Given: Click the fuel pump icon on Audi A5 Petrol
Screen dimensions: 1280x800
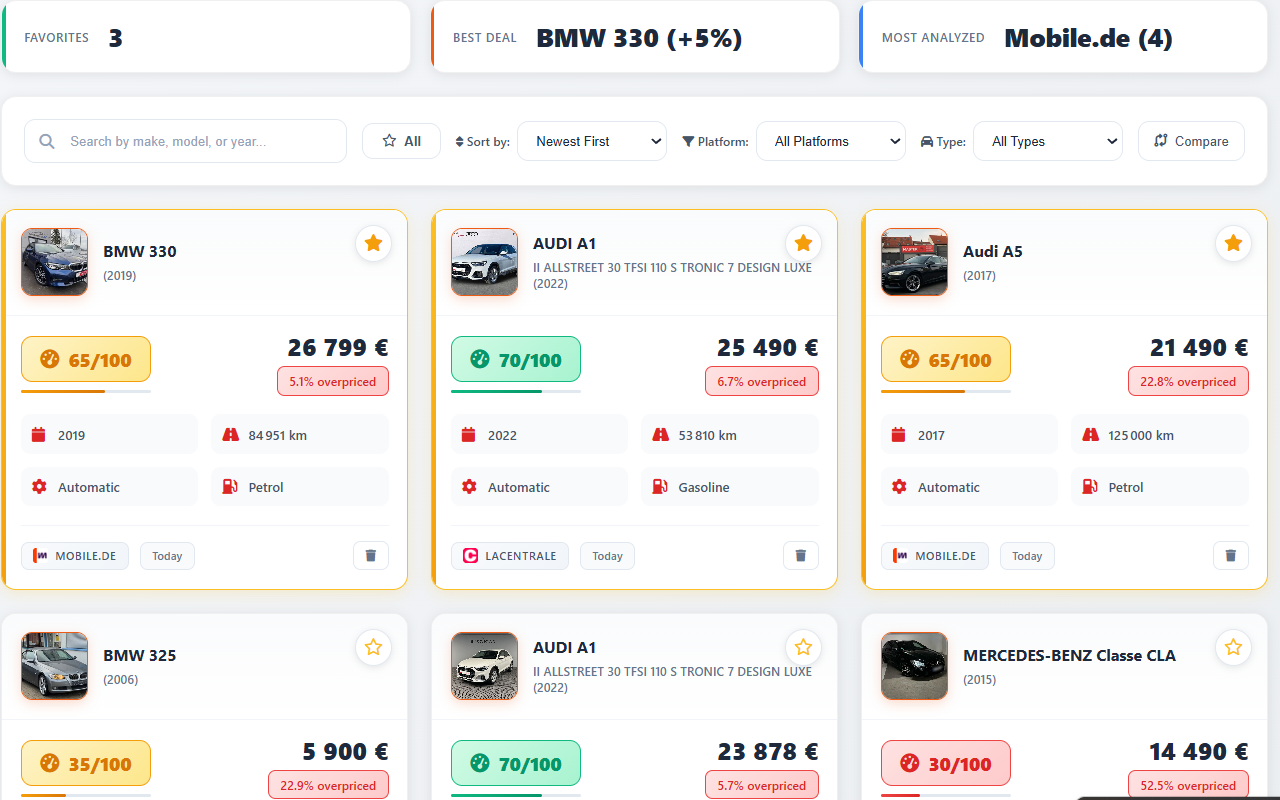Looking at the screenshot, I should (x=1090, y=487).
